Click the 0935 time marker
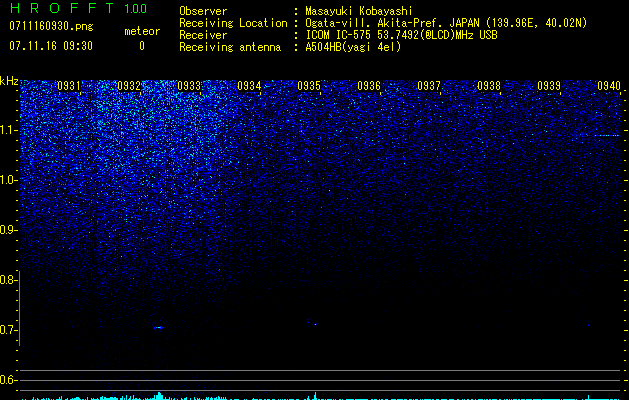The width and height of the screenshot is (629, 400). click(x=309, y=86)
